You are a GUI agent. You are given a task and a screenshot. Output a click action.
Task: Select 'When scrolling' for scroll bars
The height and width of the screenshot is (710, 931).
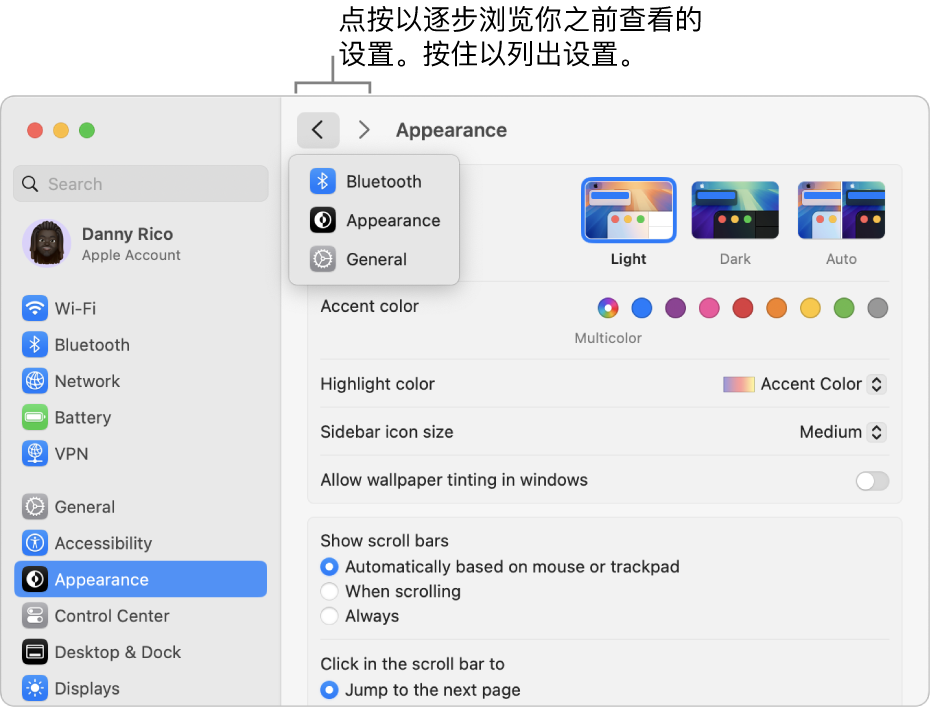(330, 591)
